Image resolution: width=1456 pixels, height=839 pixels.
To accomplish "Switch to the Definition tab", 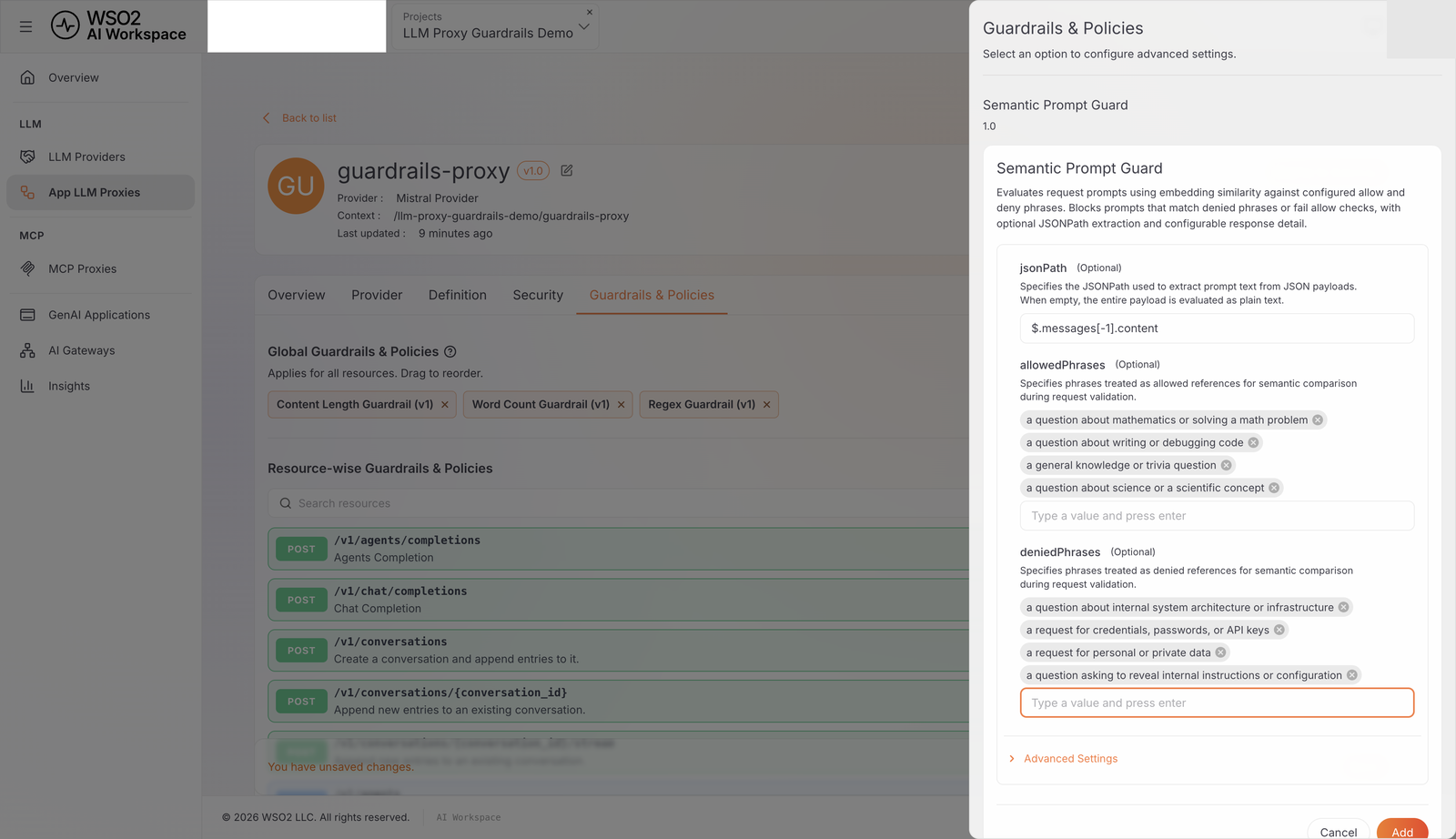I will (x=458, y=295).
